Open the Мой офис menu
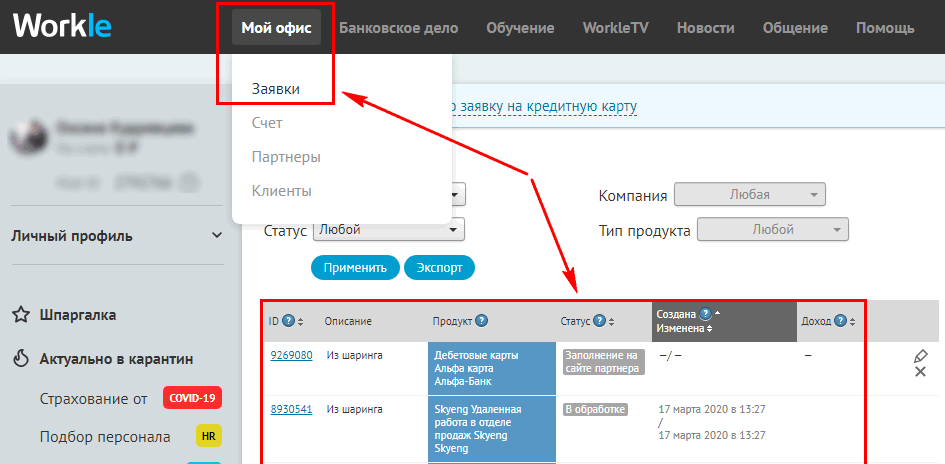Viewport: 945px width, 464px height. (277, 28)
